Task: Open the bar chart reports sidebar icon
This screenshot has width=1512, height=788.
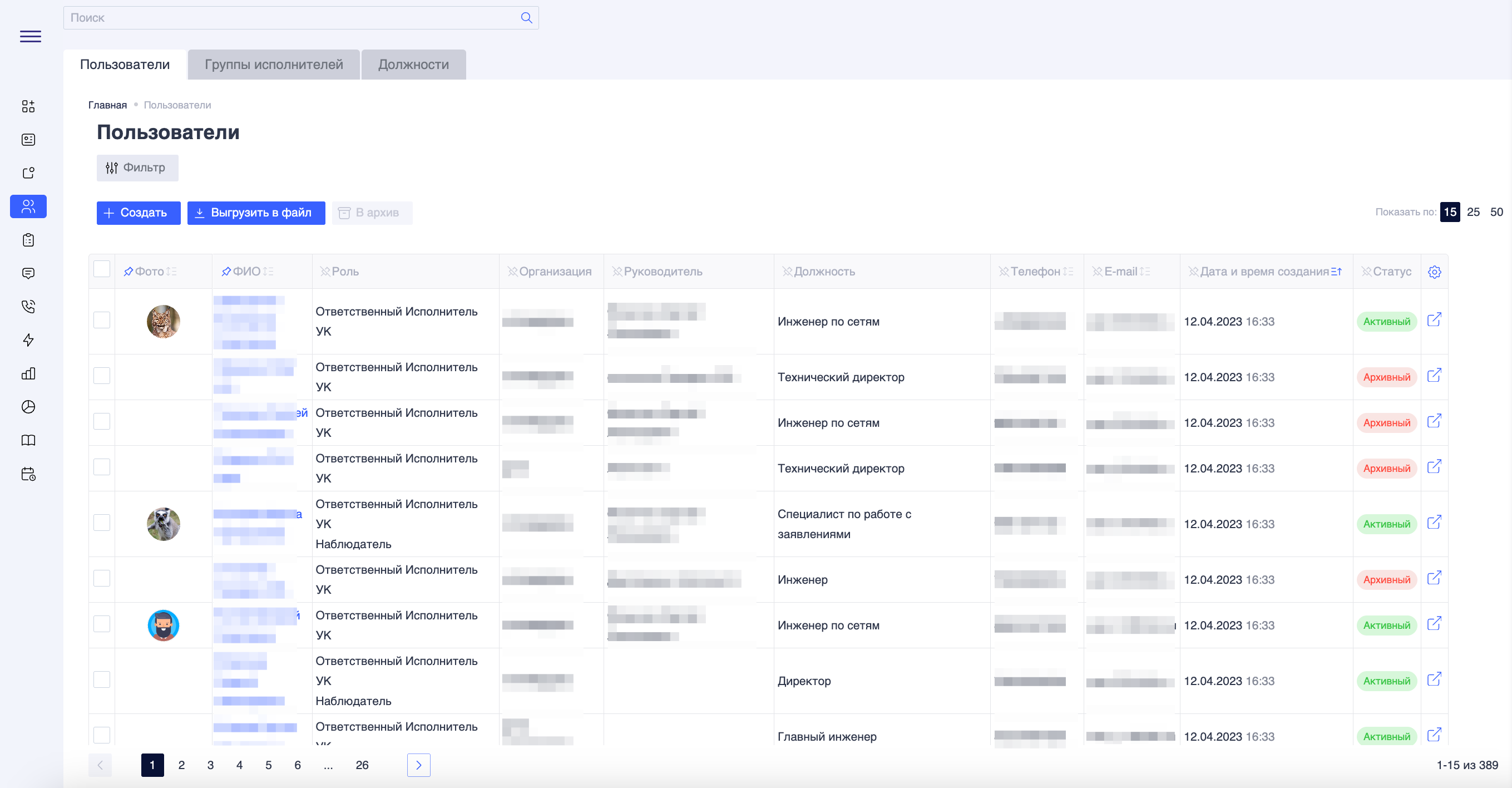Action: [28, 373]
